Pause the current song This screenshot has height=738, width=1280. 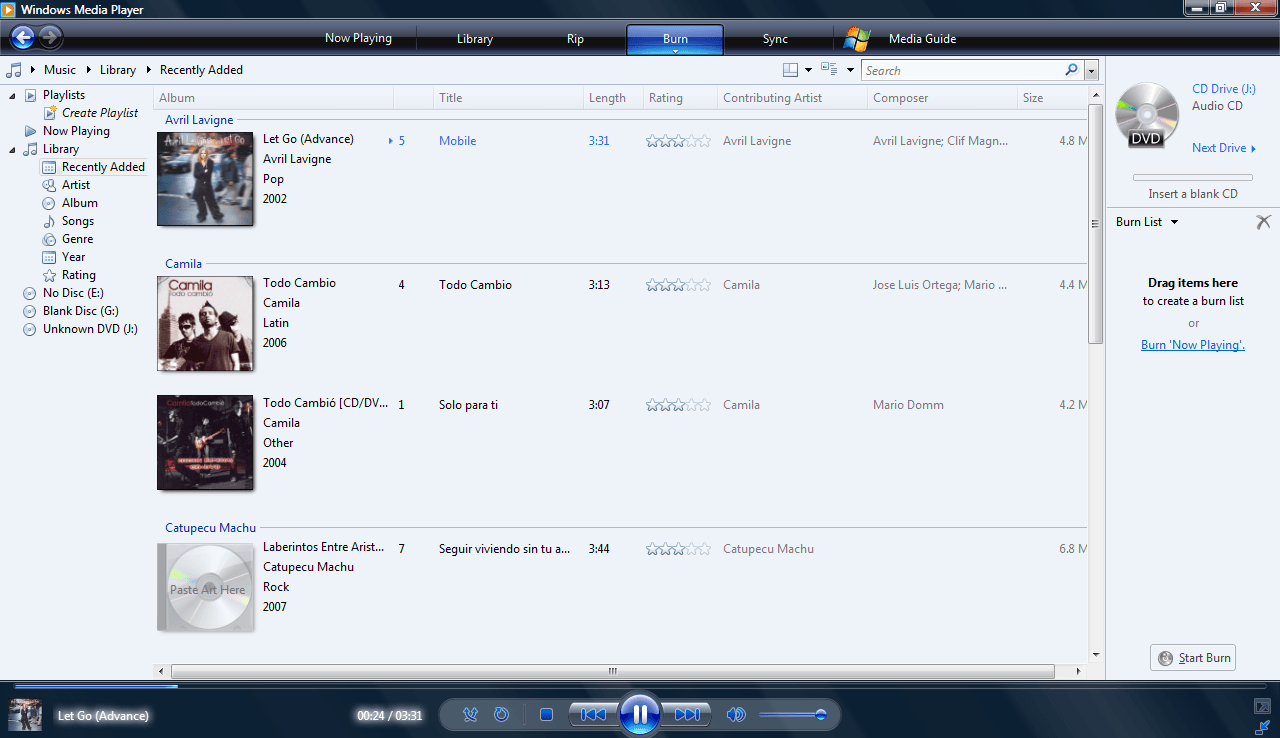tap(639, 714)
